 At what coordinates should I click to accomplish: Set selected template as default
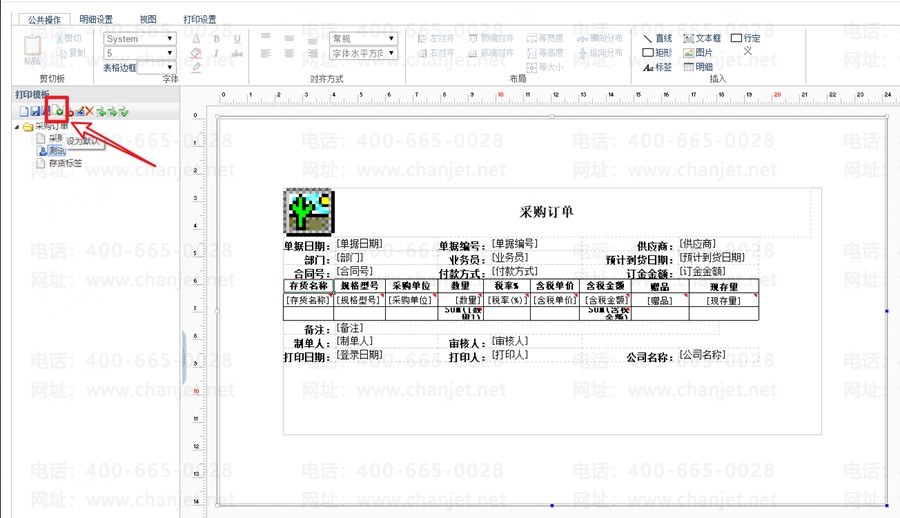[57, 110]
